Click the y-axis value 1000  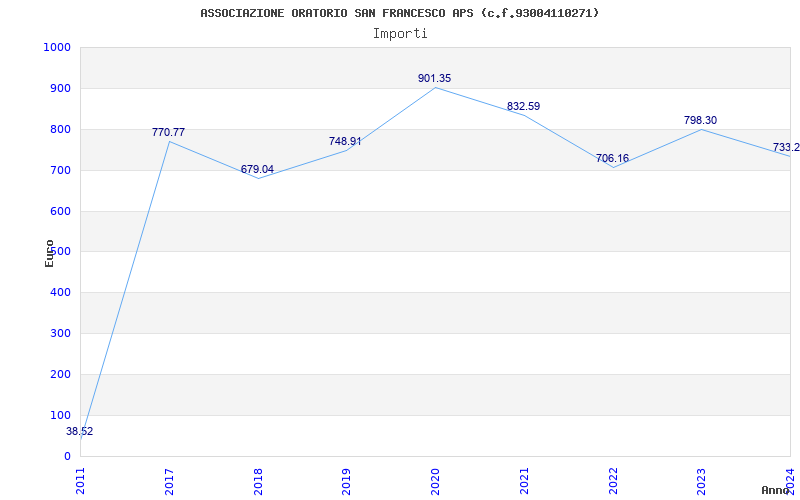coord(57,47)
